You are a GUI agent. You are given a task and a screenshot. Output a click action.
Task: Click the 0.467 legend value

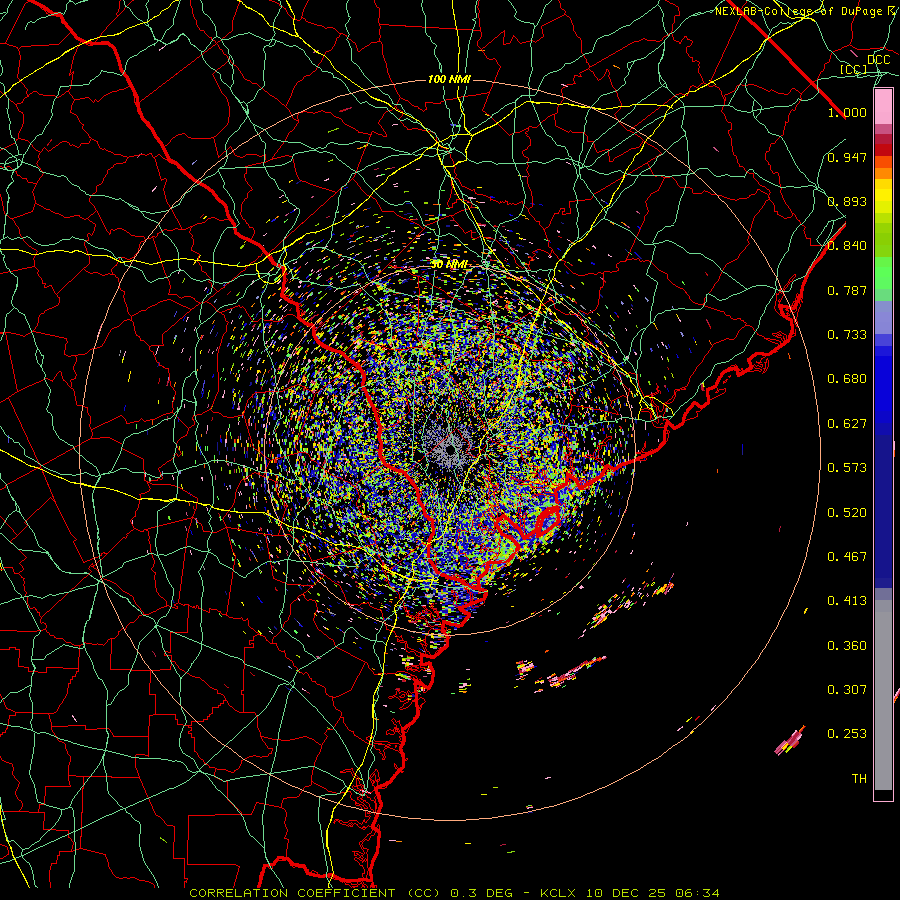847,556
